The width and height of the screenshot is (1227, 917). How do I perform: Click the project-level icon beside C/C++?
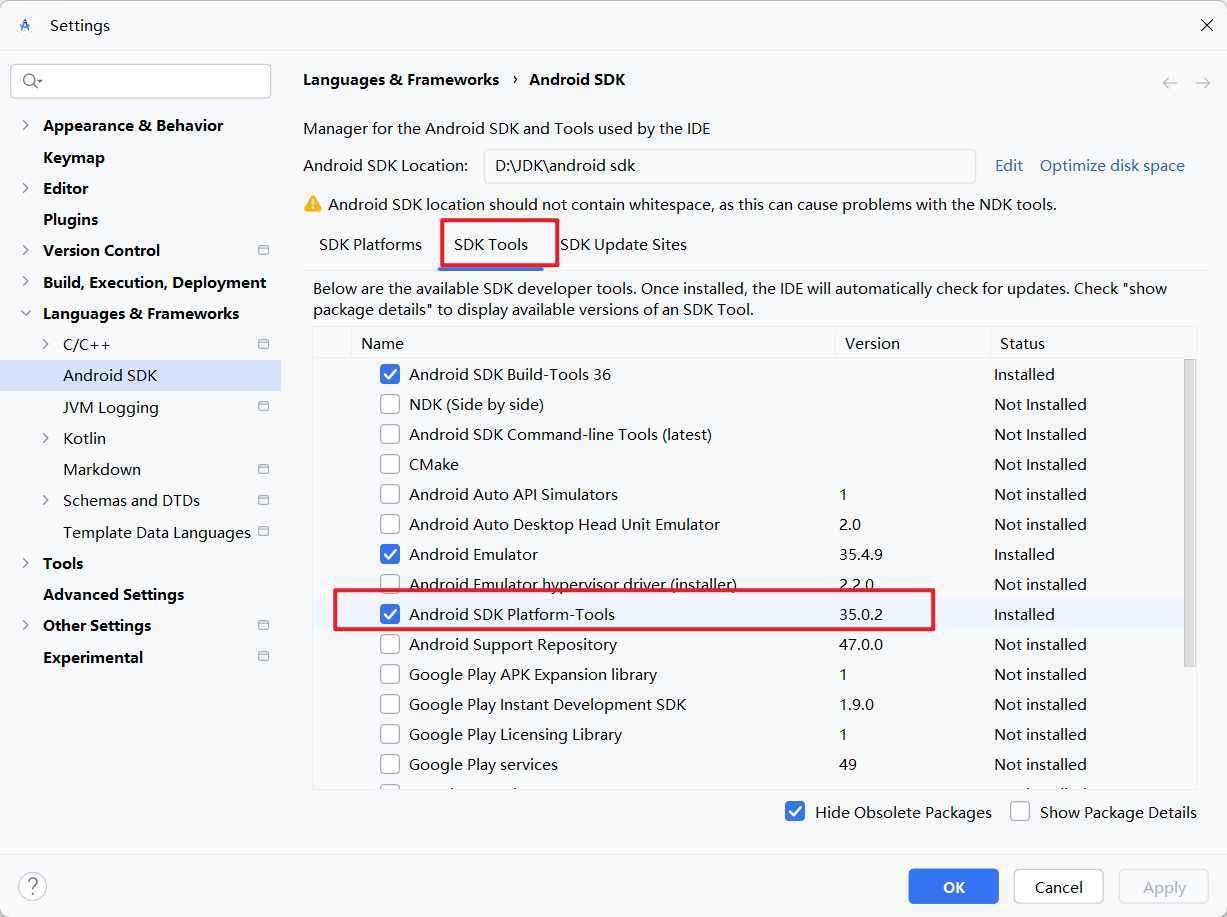pos(264,344)
